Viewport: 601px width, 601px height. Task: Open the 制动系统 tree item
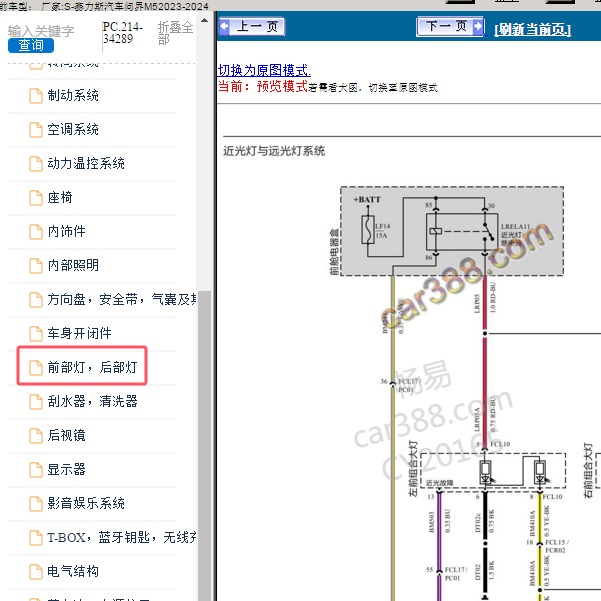pos(73,95)
